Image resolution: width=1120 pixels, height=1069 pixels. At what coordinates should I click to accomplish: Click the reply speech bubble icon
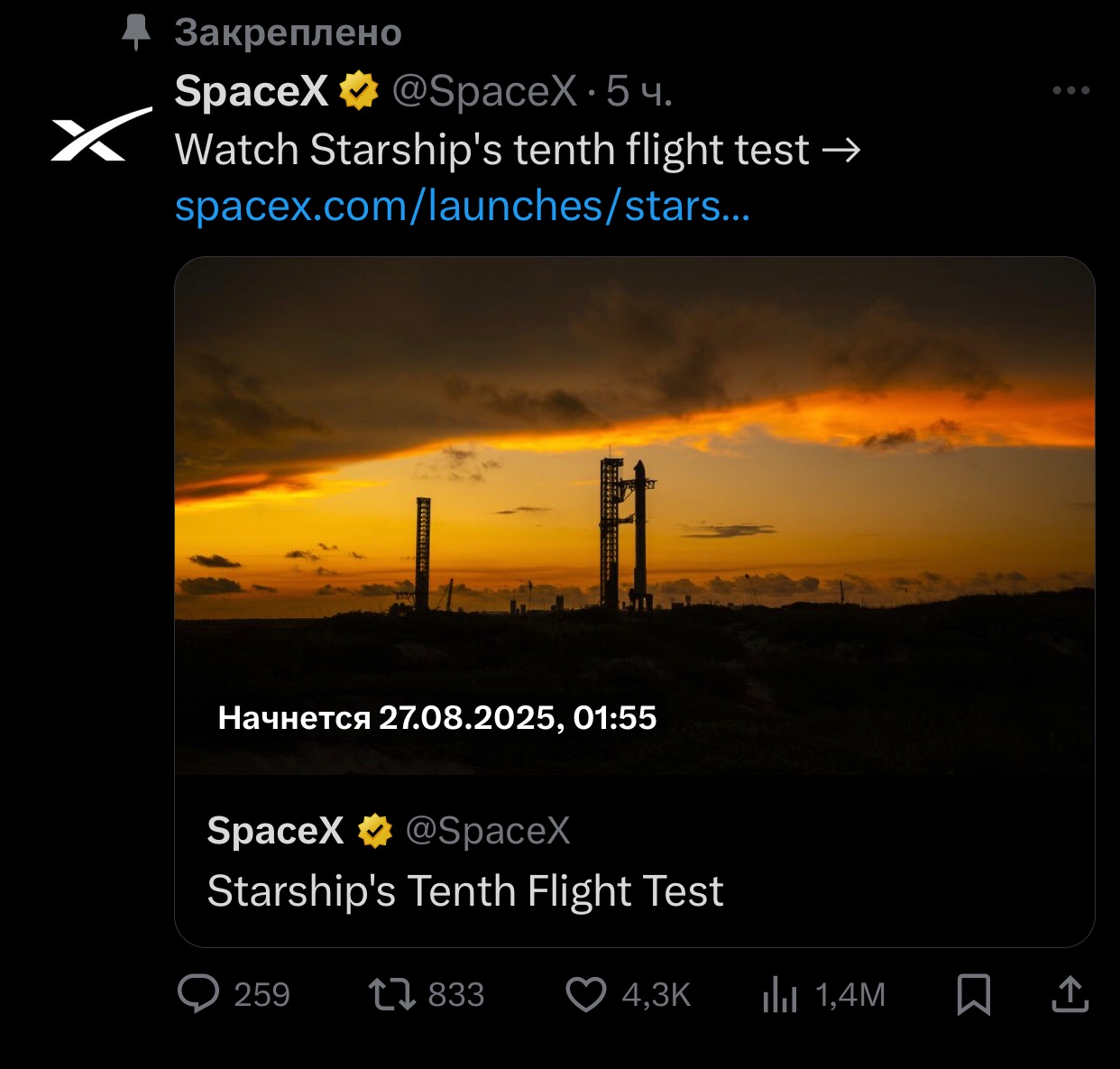[x=198, y=994]
